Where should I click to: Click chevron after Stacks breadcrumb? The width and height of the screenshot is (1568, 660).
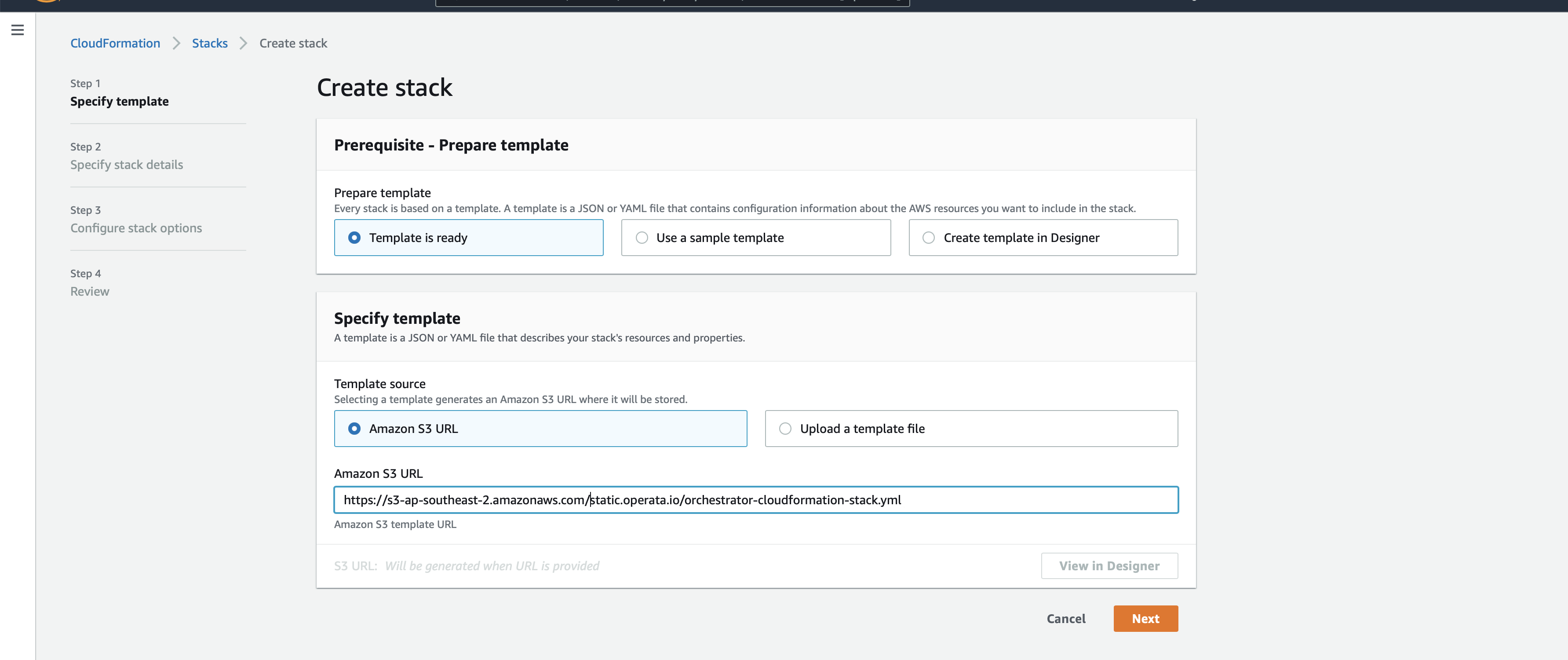click(x=244, y=43)
